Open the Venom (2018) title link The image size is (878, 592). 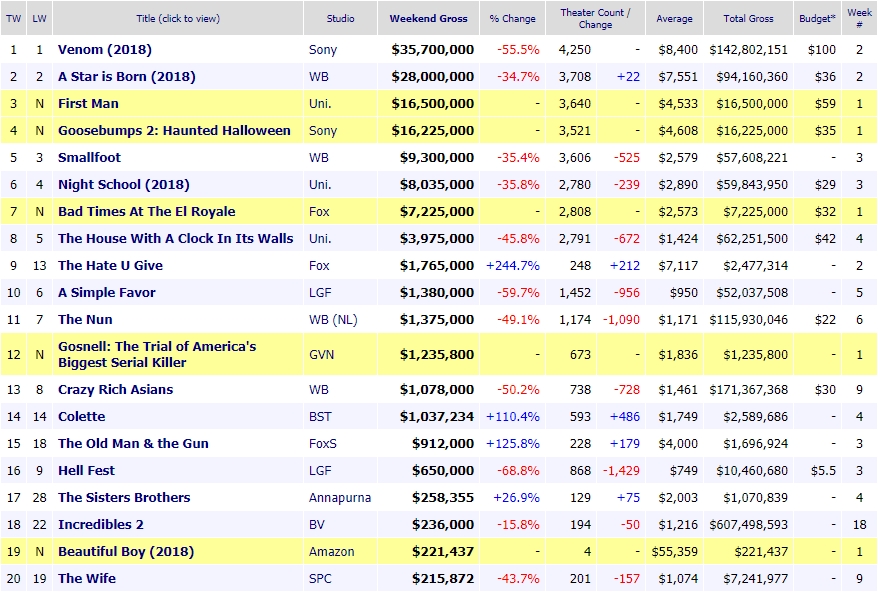(x=105, y=50)
